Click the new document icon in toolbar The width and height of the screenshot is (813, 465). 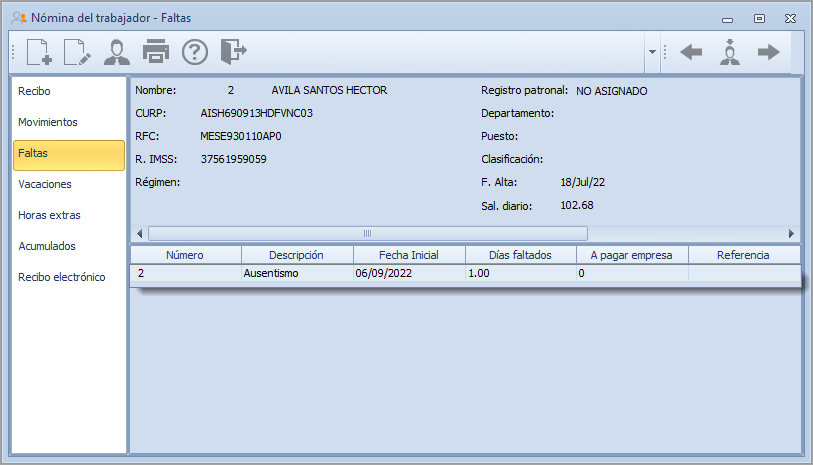tap(39, 51)
